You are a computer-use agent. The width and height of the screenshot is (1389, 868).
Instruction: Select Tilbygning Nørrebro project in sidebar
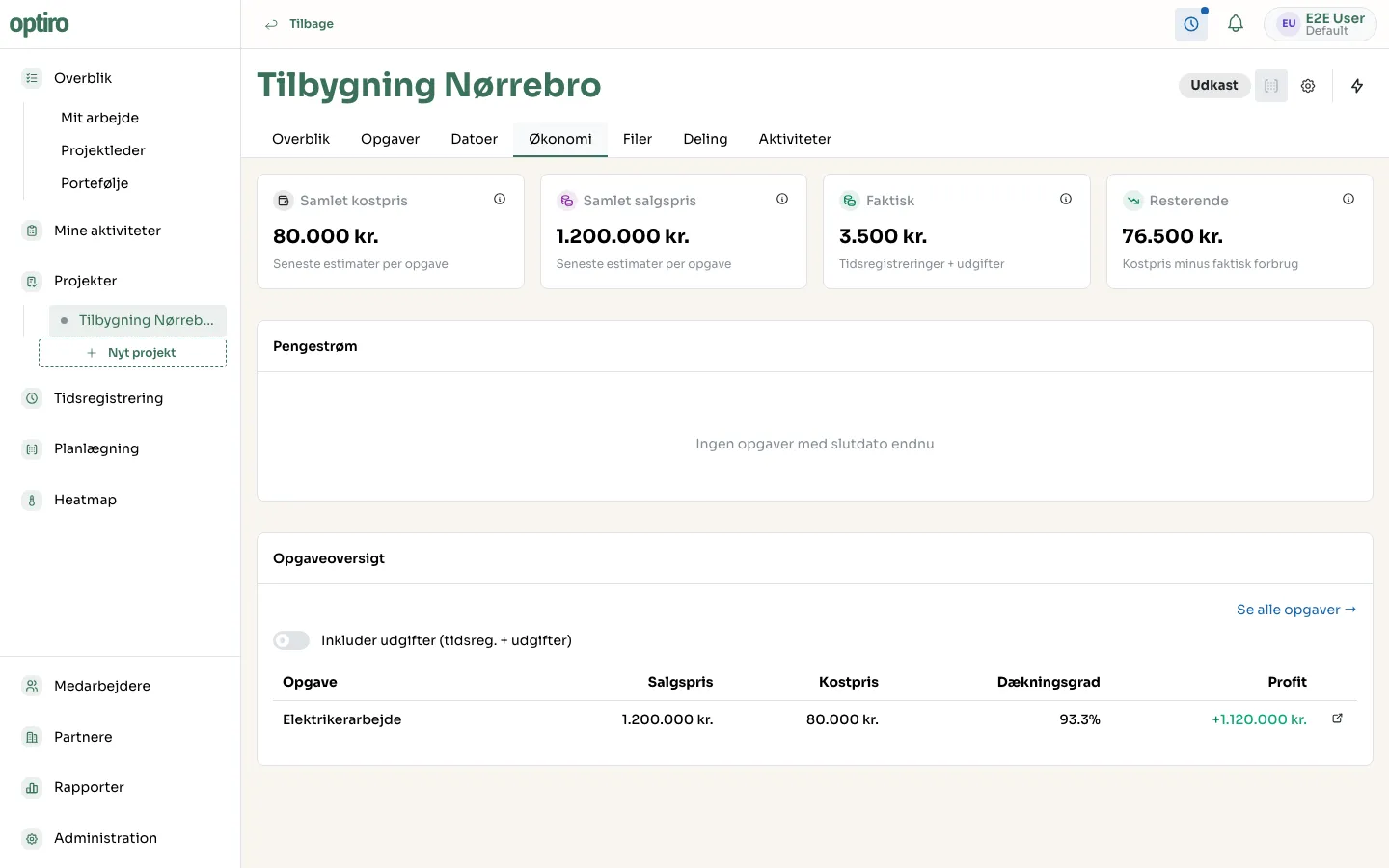(138, 320)
